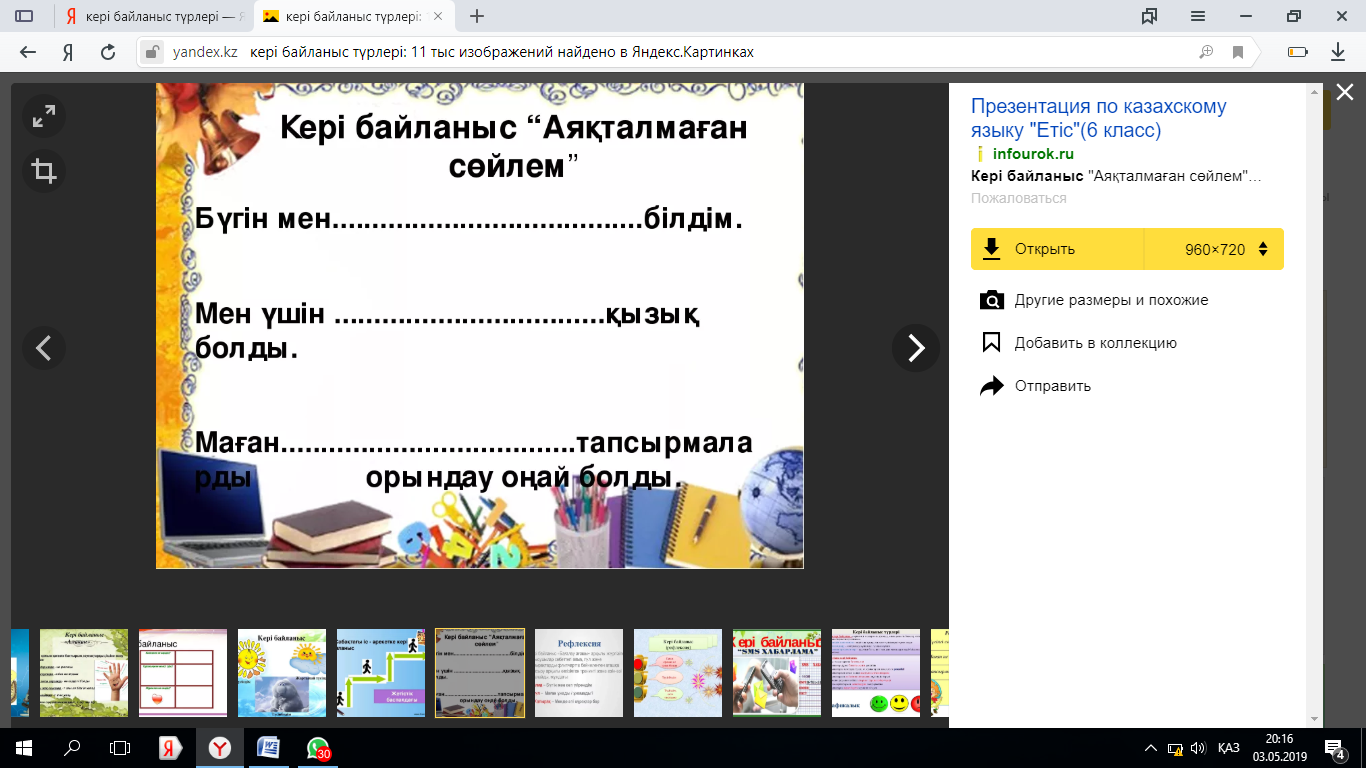
Task: Click 'Добавить в коллекцию'
Action: click(1078, 343)
